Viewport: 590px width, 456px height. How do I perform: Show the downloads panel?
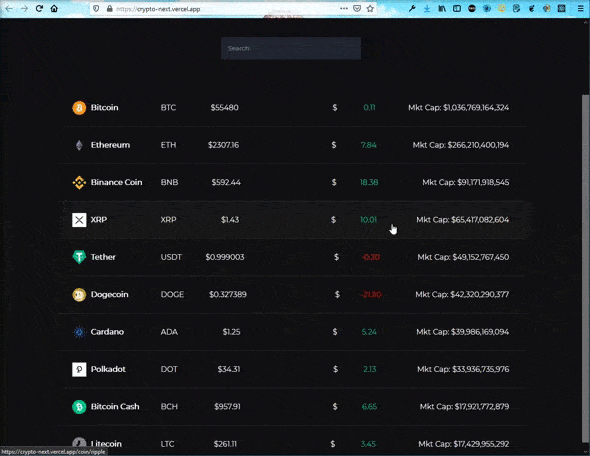[x=427, y=8]
